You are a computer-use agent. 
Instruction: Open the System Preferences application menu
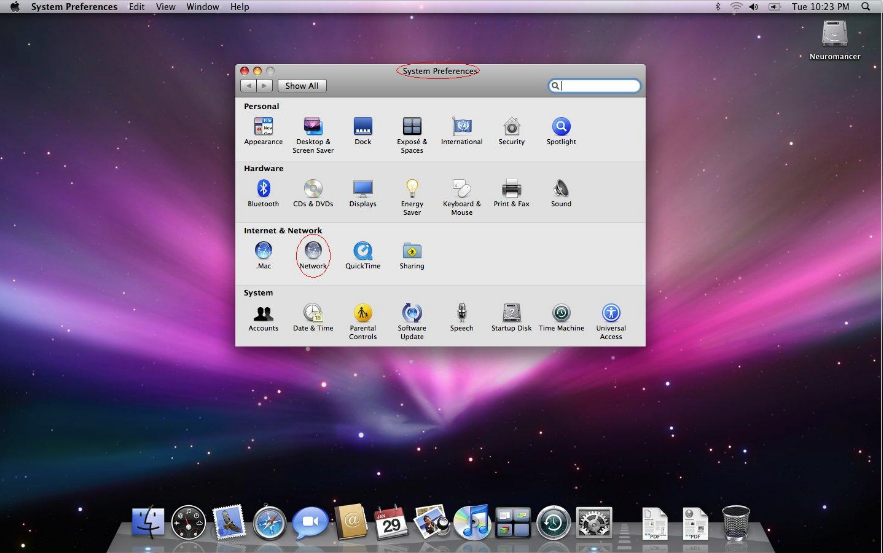tap(74, 7)
